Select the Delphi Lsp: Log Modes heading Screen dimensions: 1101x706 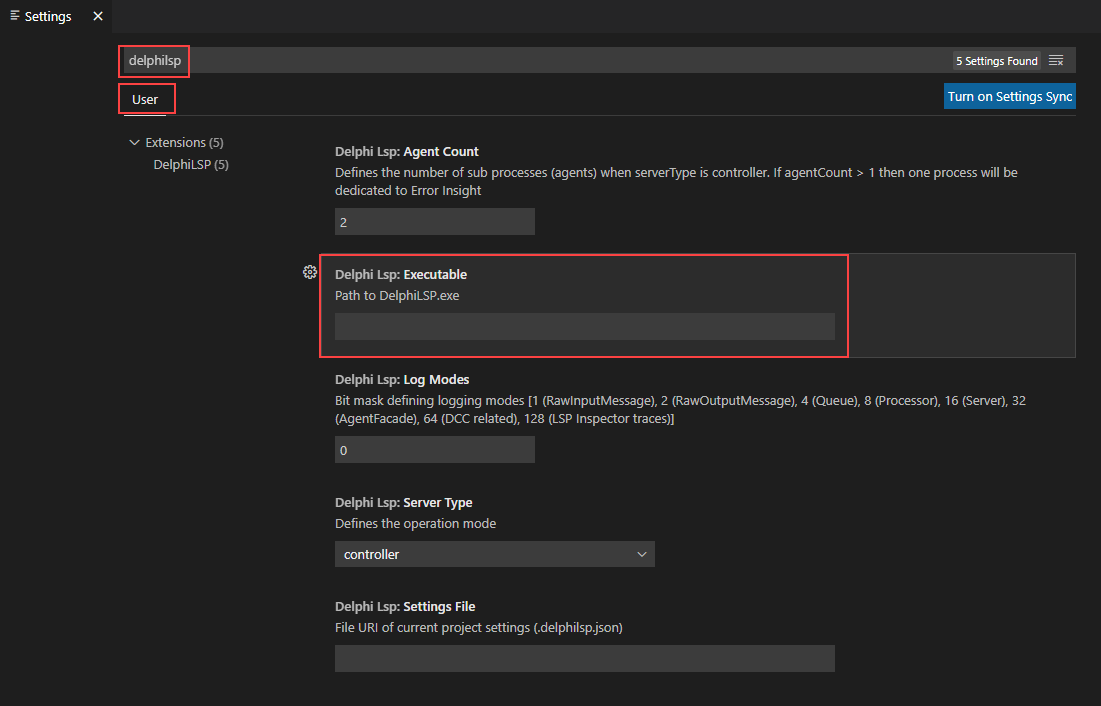pyautogui.click(x=402, y=379)
